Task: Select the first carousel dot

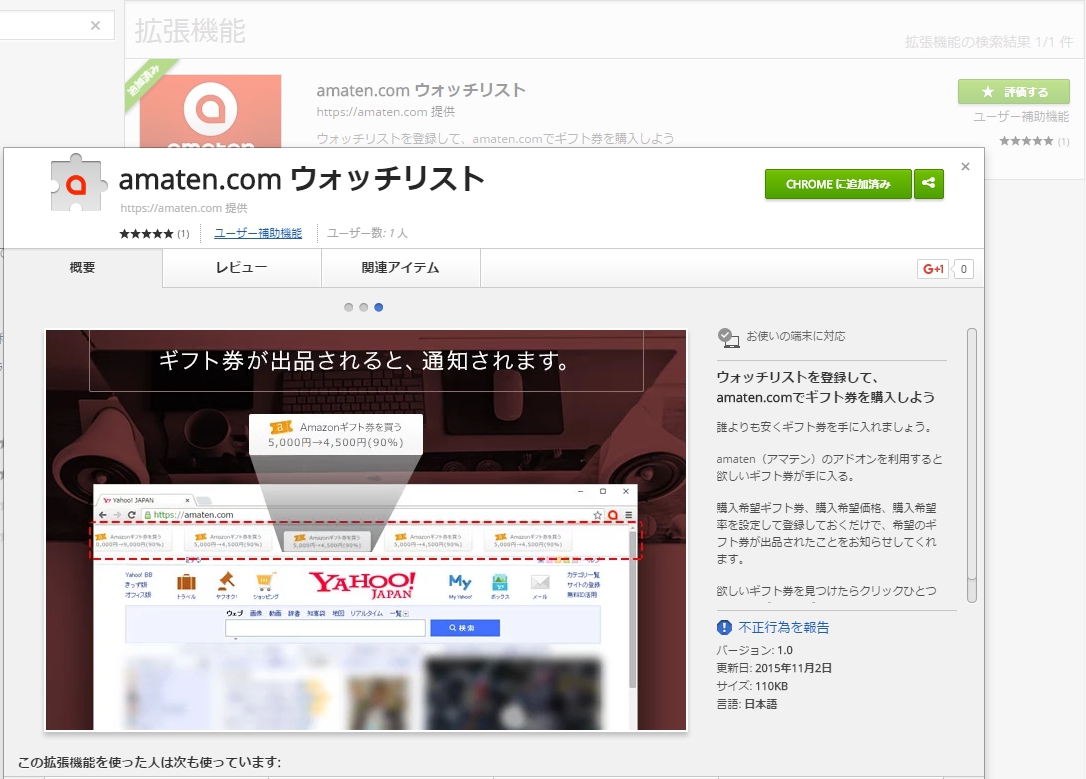Action: coord(348,307)
